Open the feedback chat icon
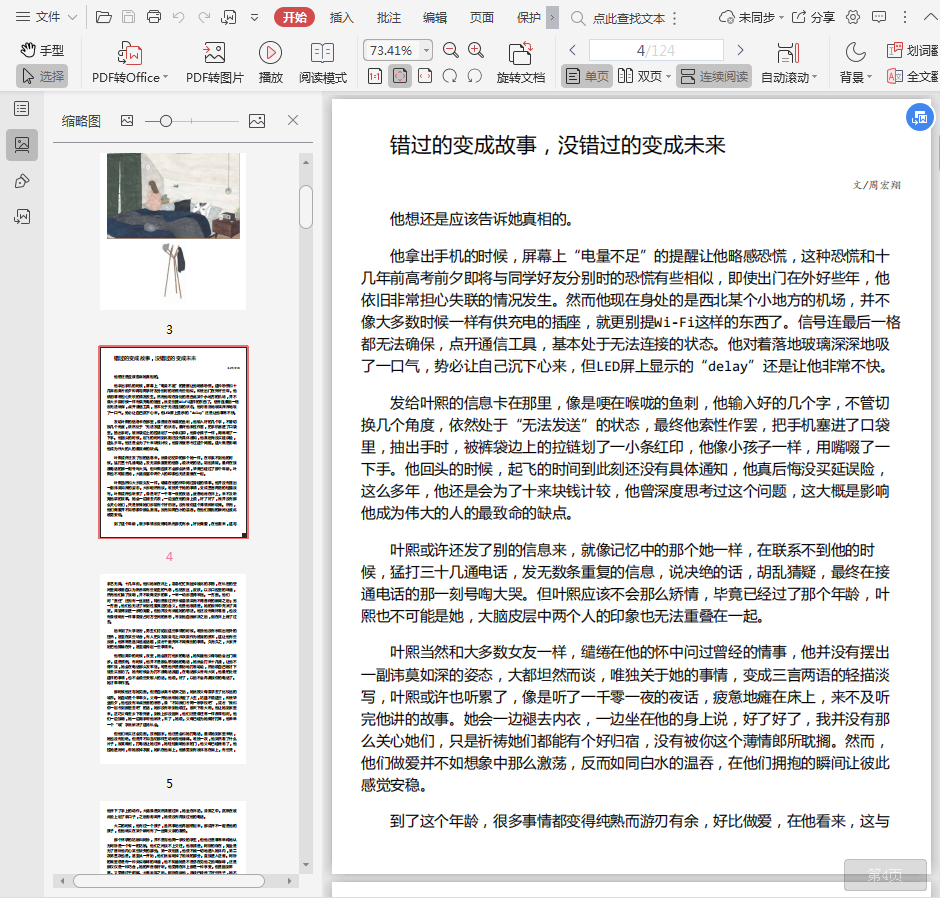Image resolution: width=940 pixels, height=898 pixels. click(879, 17)
